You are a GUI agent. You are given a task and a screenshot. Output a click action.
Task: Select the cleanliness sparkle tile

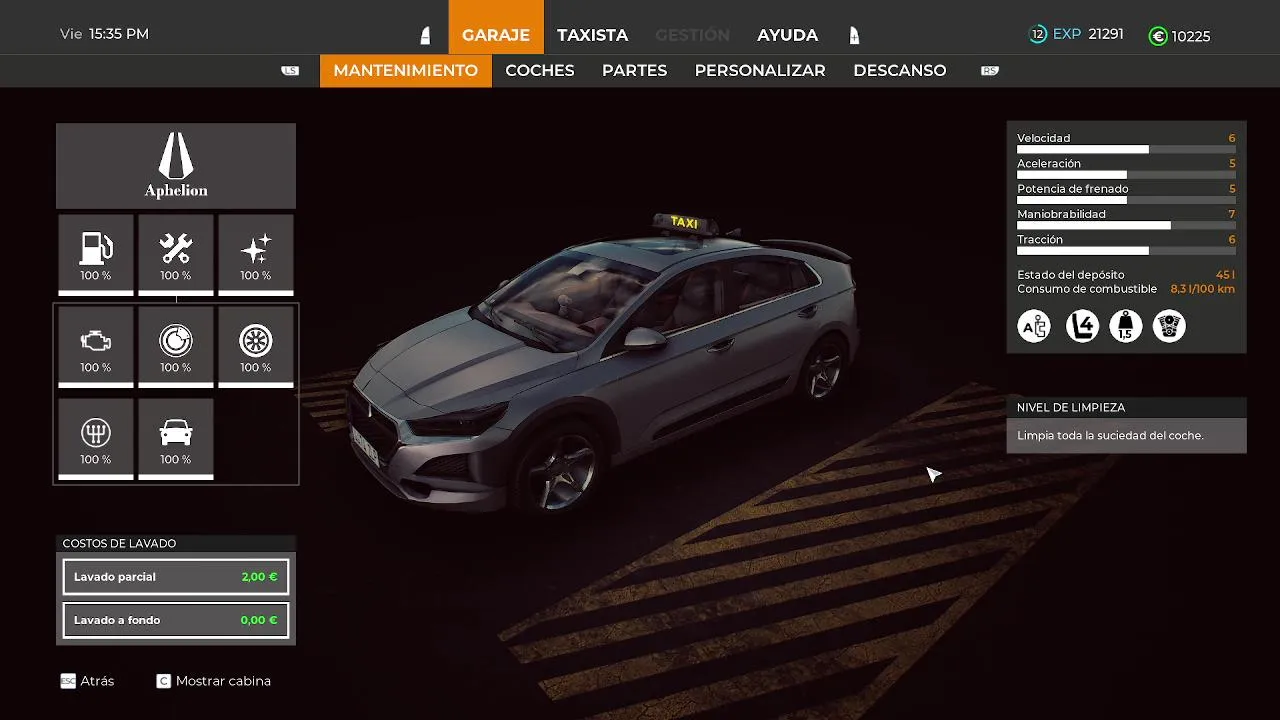[x=256, y=255]
